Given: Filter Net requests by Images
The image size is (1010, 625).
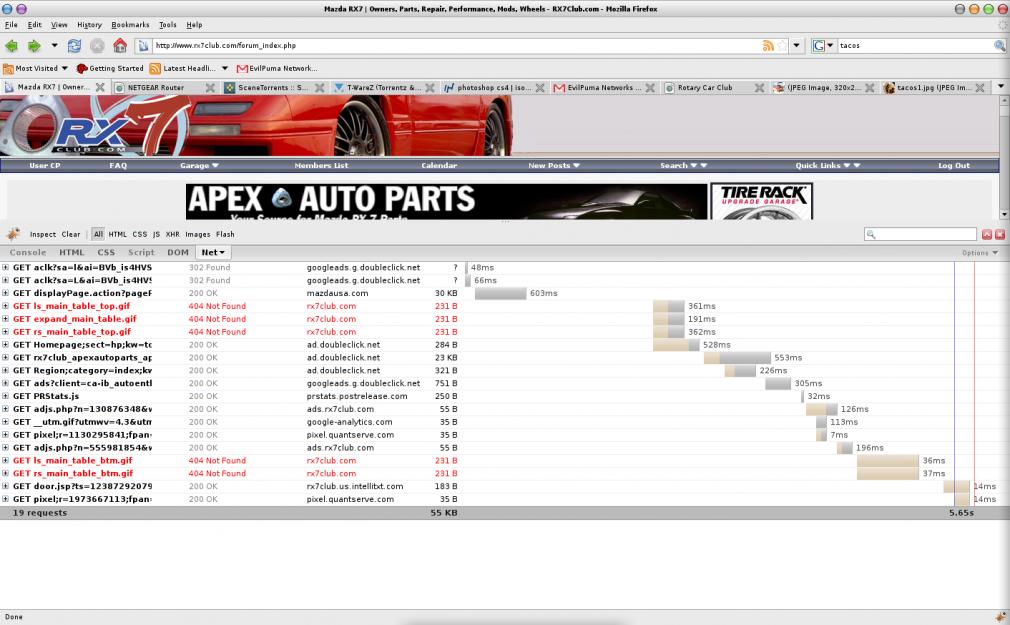Looking at the screenshot, I should [198, 234].
